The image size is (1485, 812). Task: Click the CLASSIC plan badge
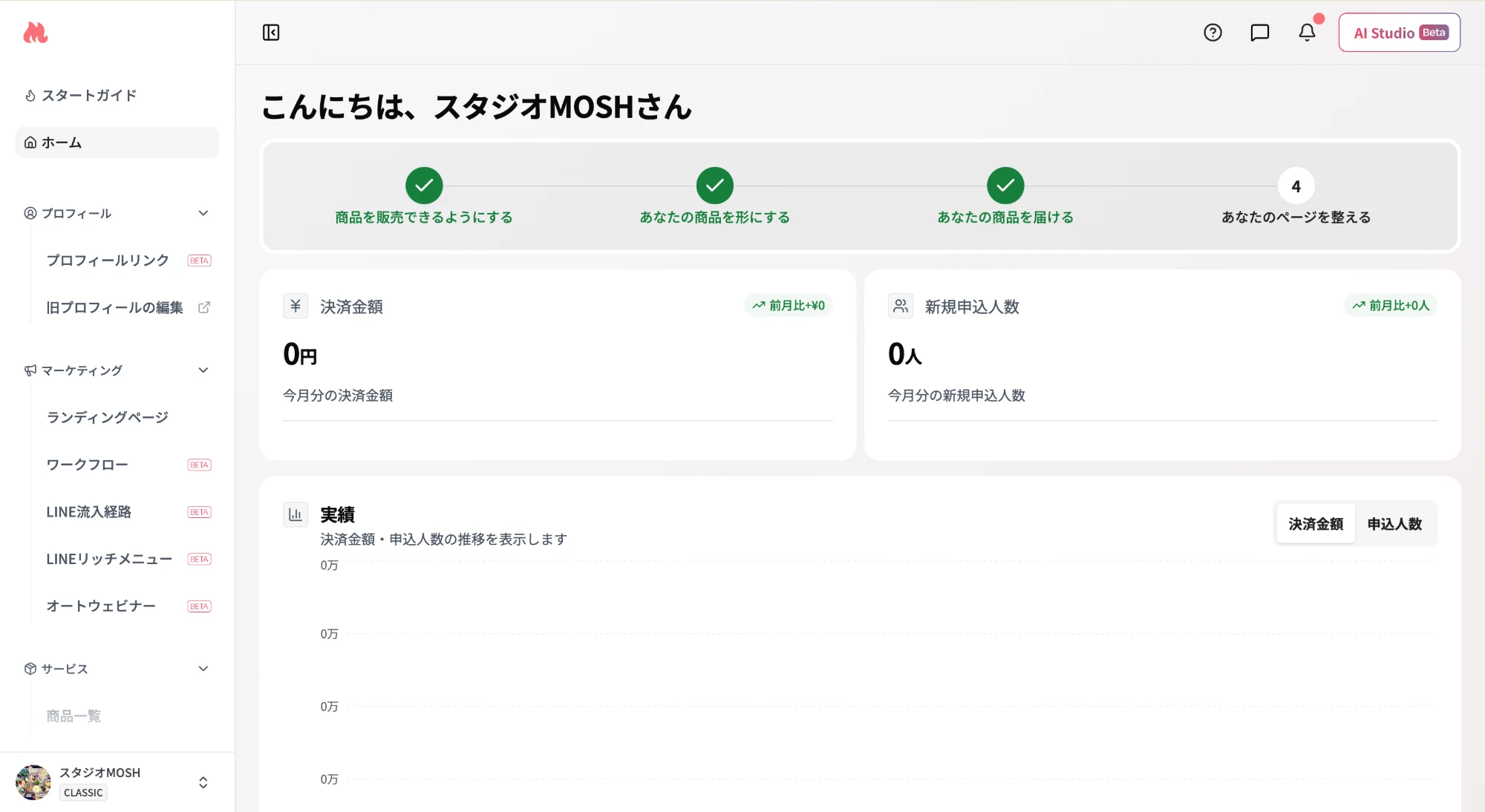83,793
